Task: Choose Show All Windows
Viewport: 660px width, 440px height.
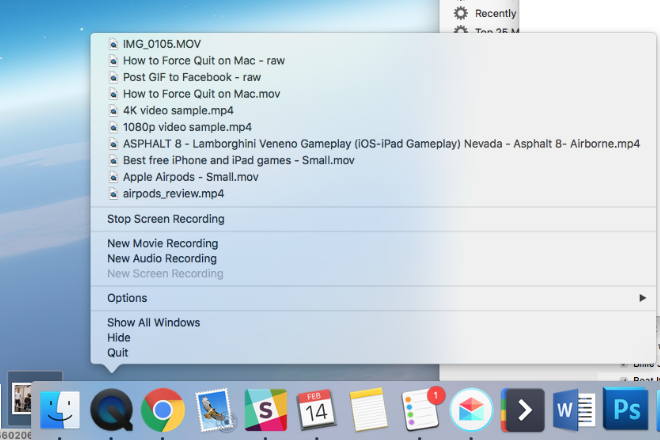Action: pos(373,323)
